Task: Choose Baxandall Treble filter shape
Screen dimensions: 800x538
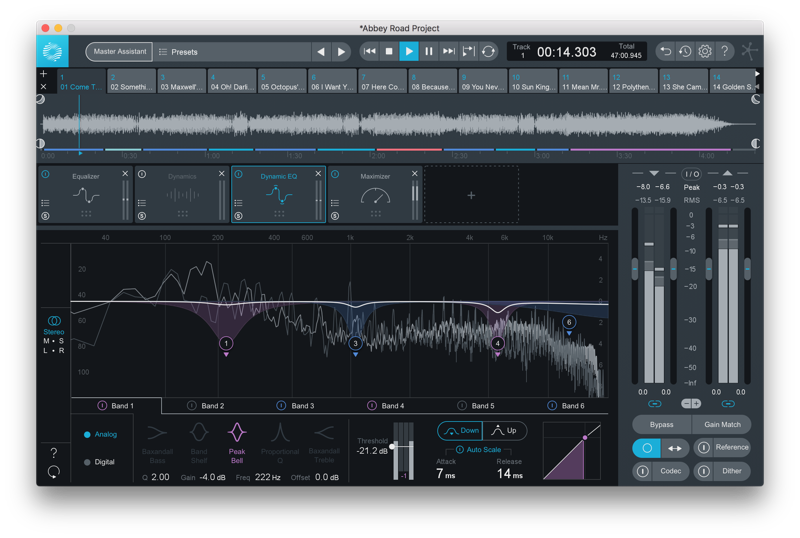Action: click(324, 444)
